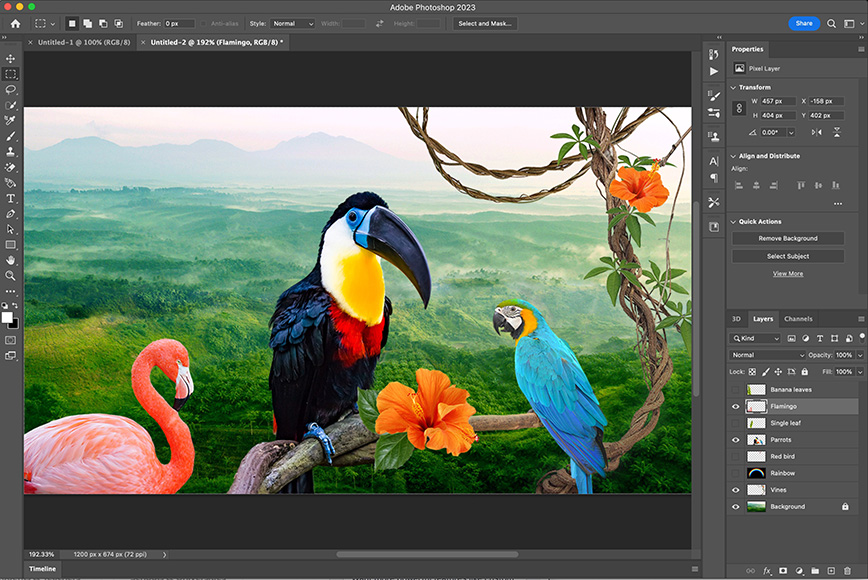Click the Select Subject button
Image resolution: width=868 pixels, height=580 pixels.
788,256
